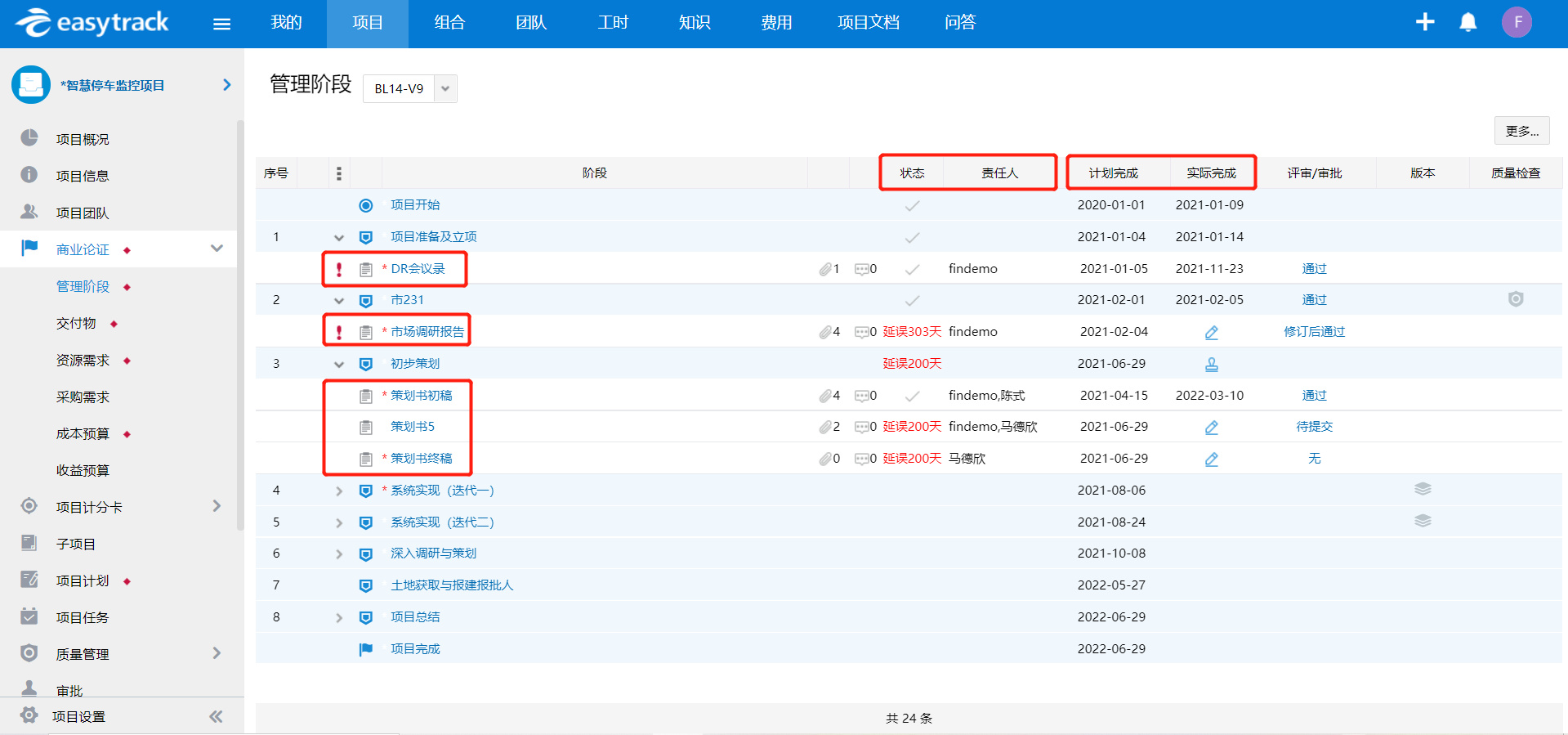
Task: Click the 状态 column header
Action: [912, 173]
